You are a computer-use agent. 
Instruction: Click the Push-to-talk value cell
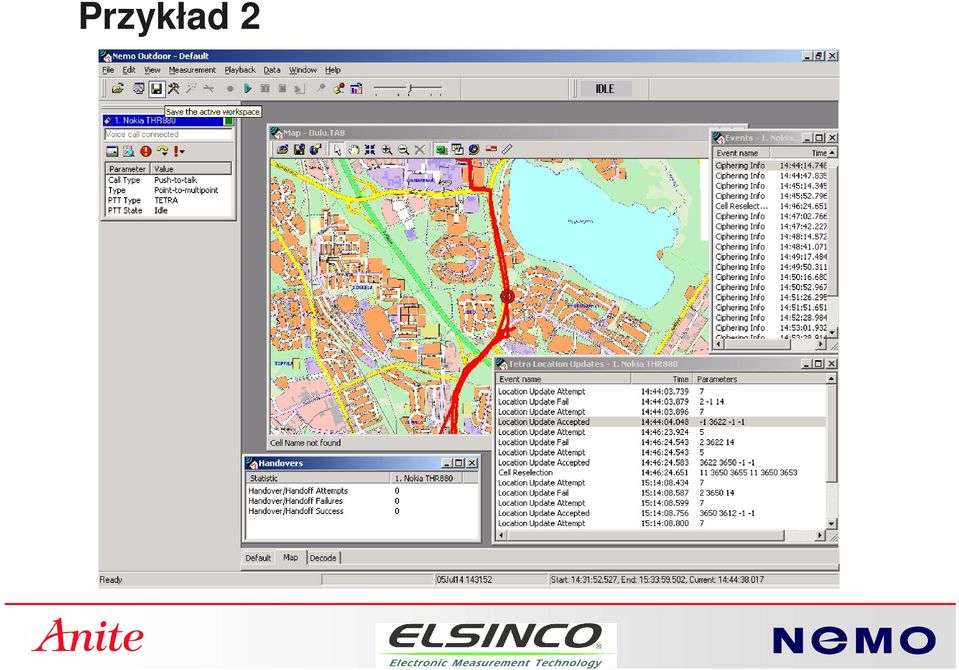[x=175, y=180]
